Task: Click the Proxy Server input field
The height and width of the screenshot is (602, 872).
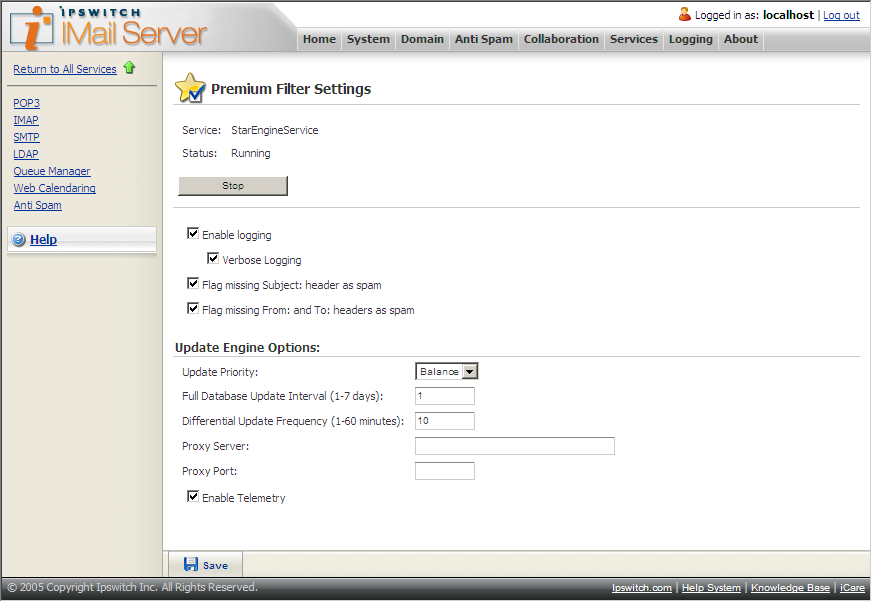Action: 514,446
